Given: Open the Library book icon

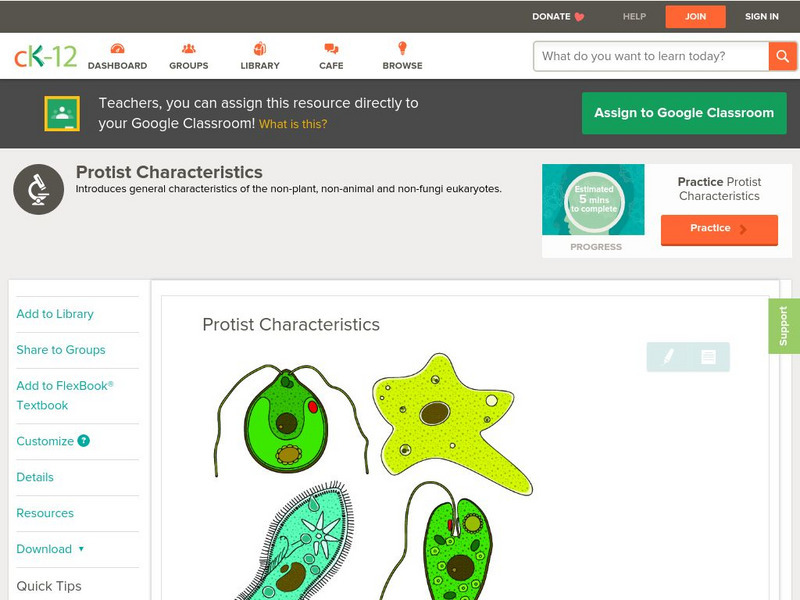Looking at the screenshot, I should pos(260,49).
